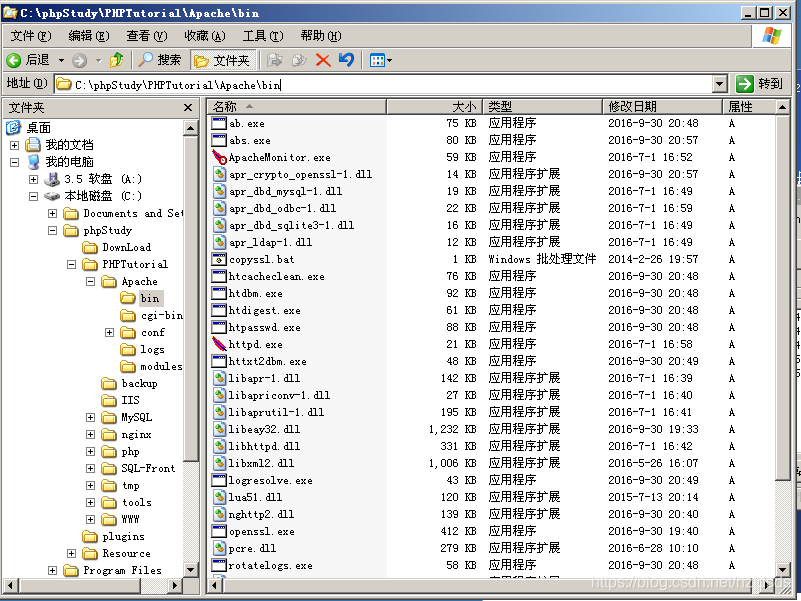Open the 查看(V) menu
Screen dimensions: 801x601
[147, 36]
